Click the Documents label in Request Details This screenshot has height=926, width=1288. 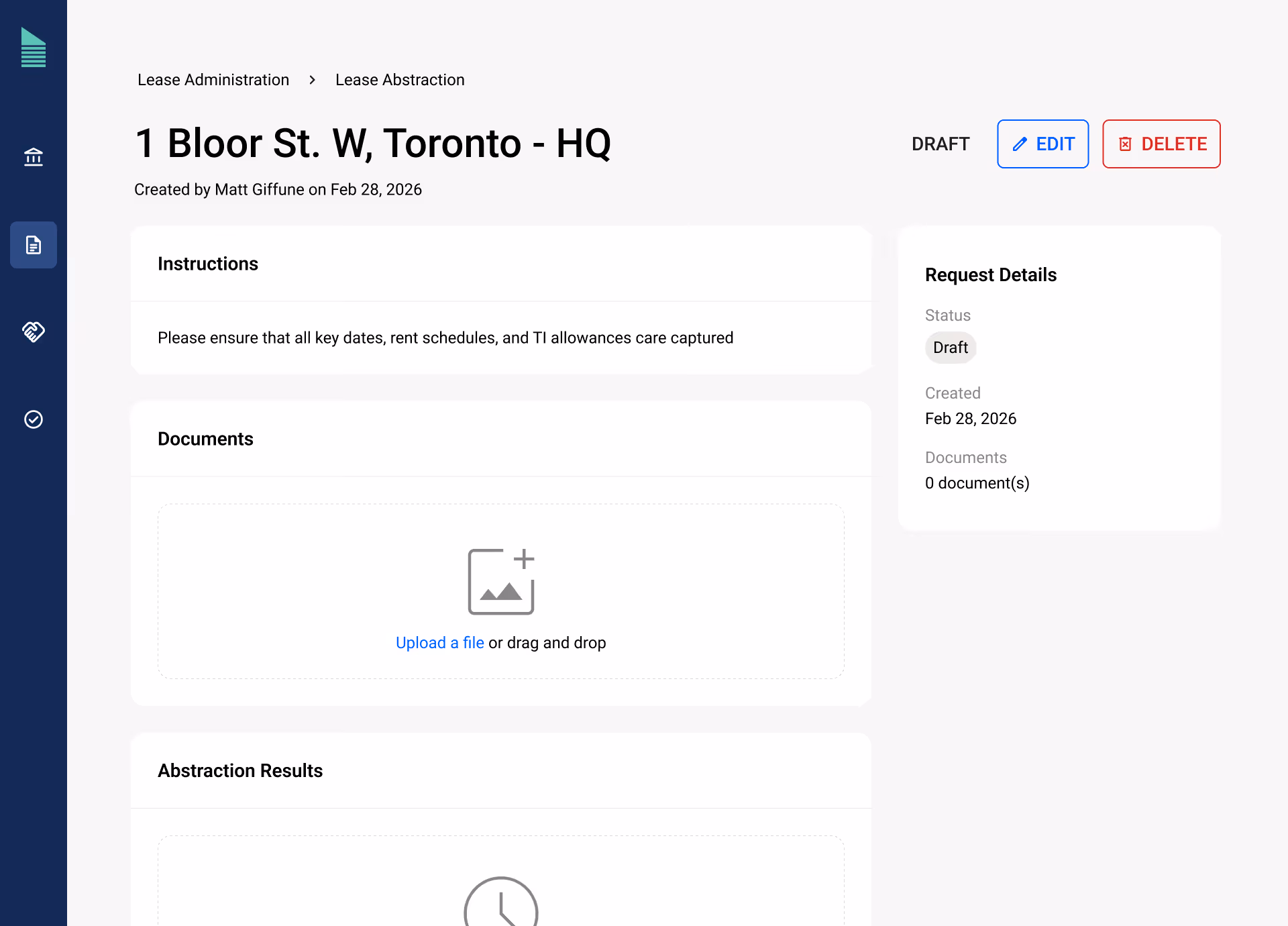(966, 458)
